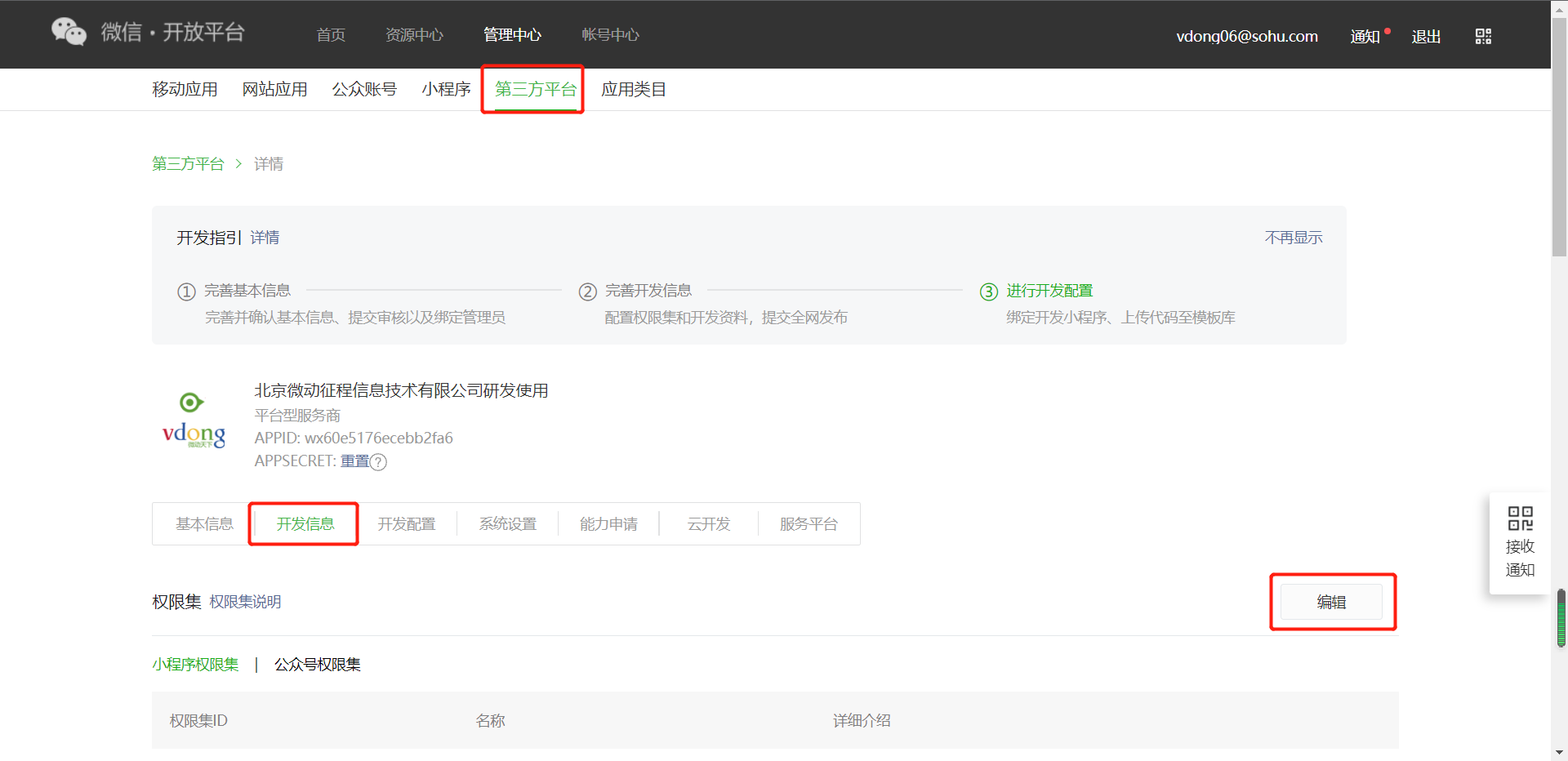Click 重置 to reset APPSECRET
The height and width of the screenshot is (761, 1568).
[354, 461]
